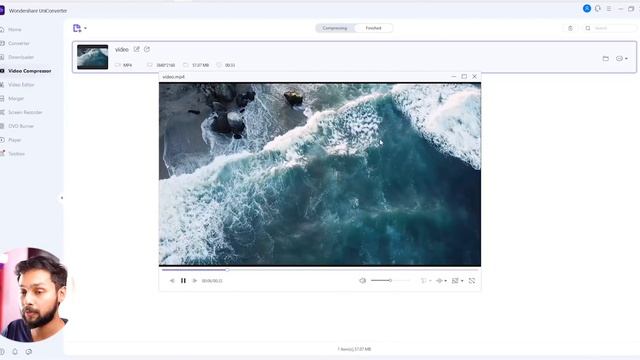The height and width of the screenshot is (360, 640).
Task: Open the Merger section
Action: 16,99
